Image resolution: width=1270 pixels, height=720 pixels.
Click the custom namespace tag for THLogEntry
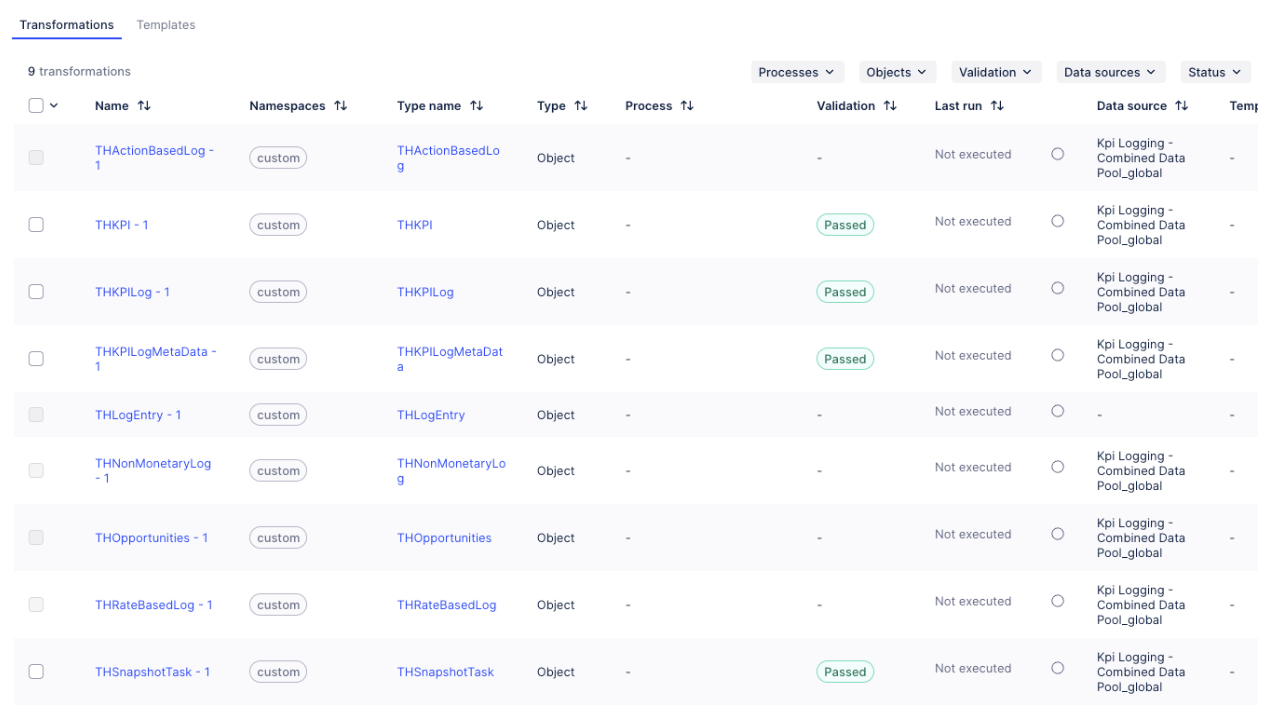pos(278,415)
